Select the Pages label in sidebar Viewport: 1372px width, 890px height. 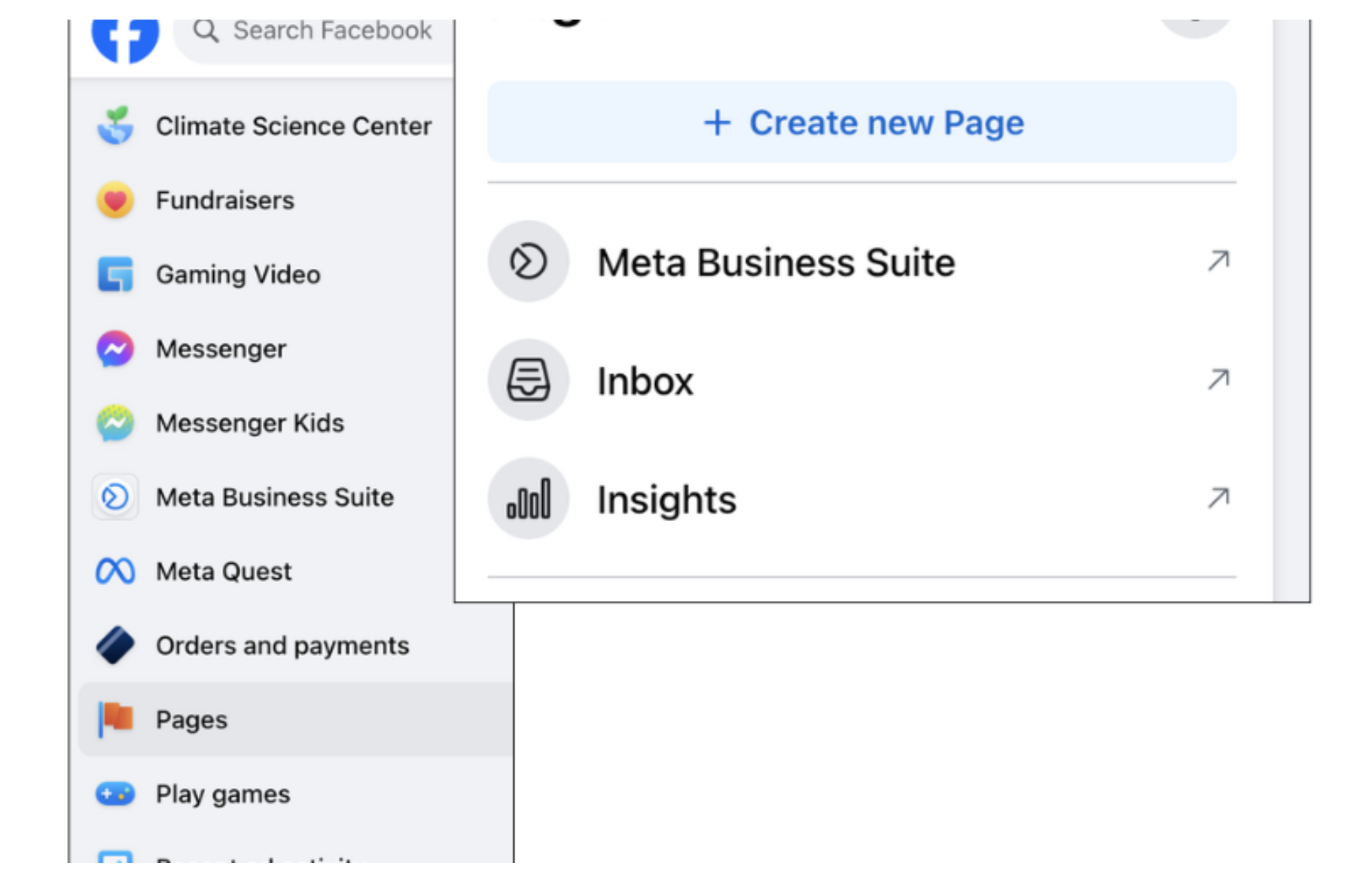pyautogui.click(x=191, y=721)
